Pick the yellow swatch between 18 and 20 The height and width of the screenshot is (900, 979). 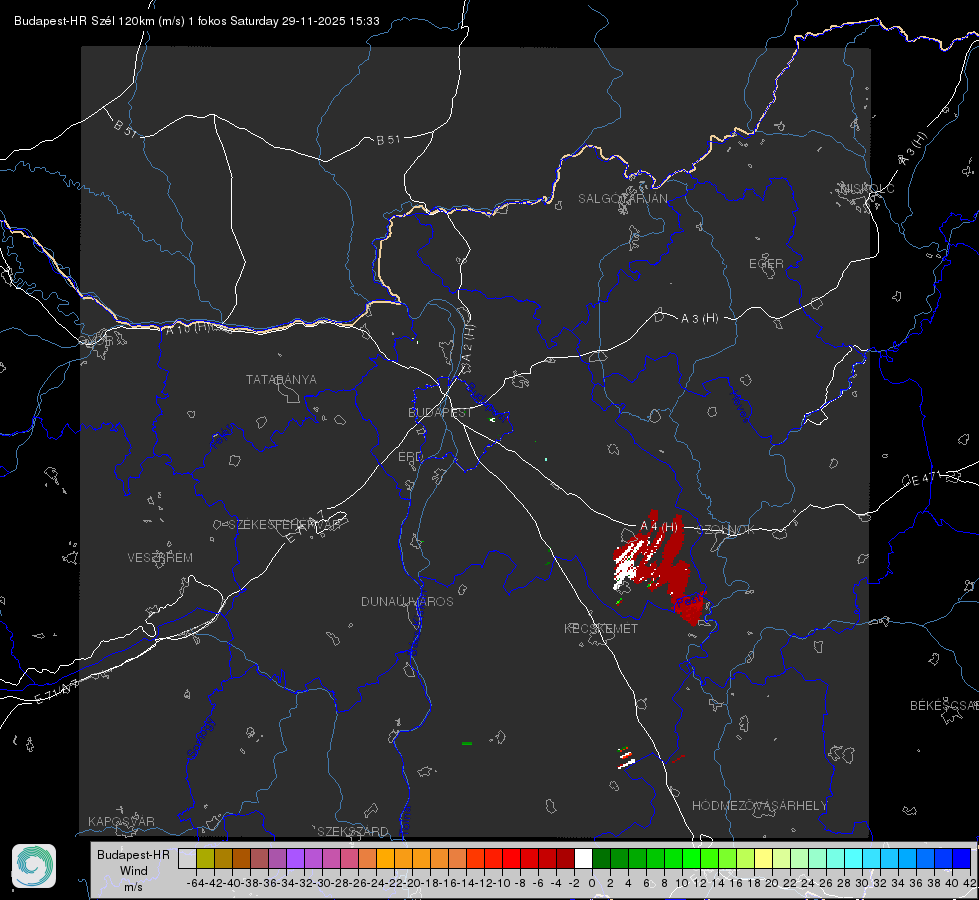coord(763,858)
